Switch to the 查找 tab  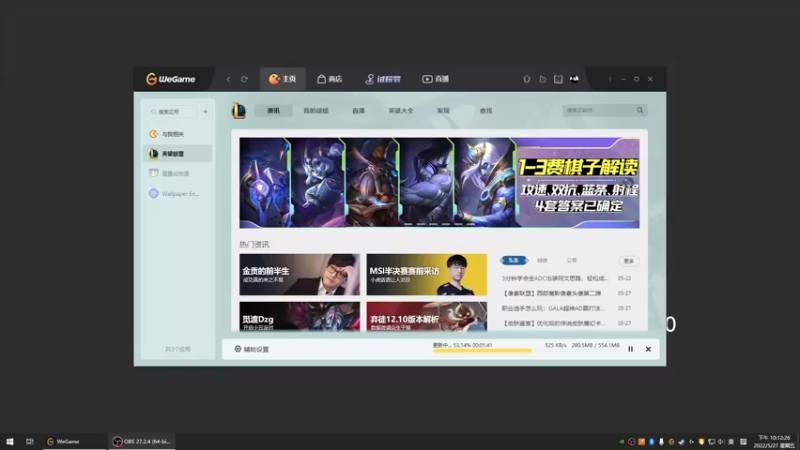coord(486,111)
